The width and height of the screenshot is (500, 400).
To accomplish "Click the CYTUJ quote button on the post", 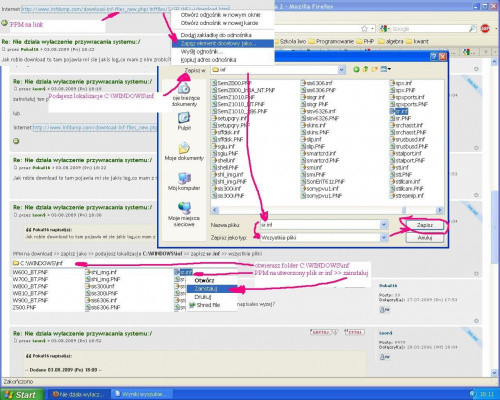I will point(354,332).
